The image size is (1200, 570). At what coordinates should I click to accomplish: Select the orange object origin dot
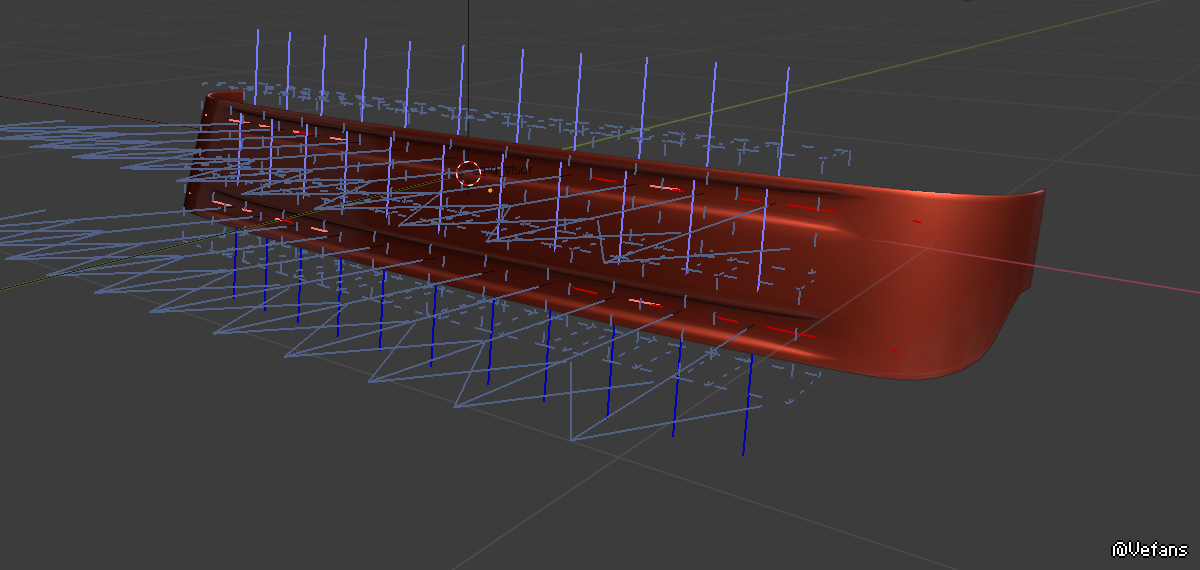tap(490, 189)
